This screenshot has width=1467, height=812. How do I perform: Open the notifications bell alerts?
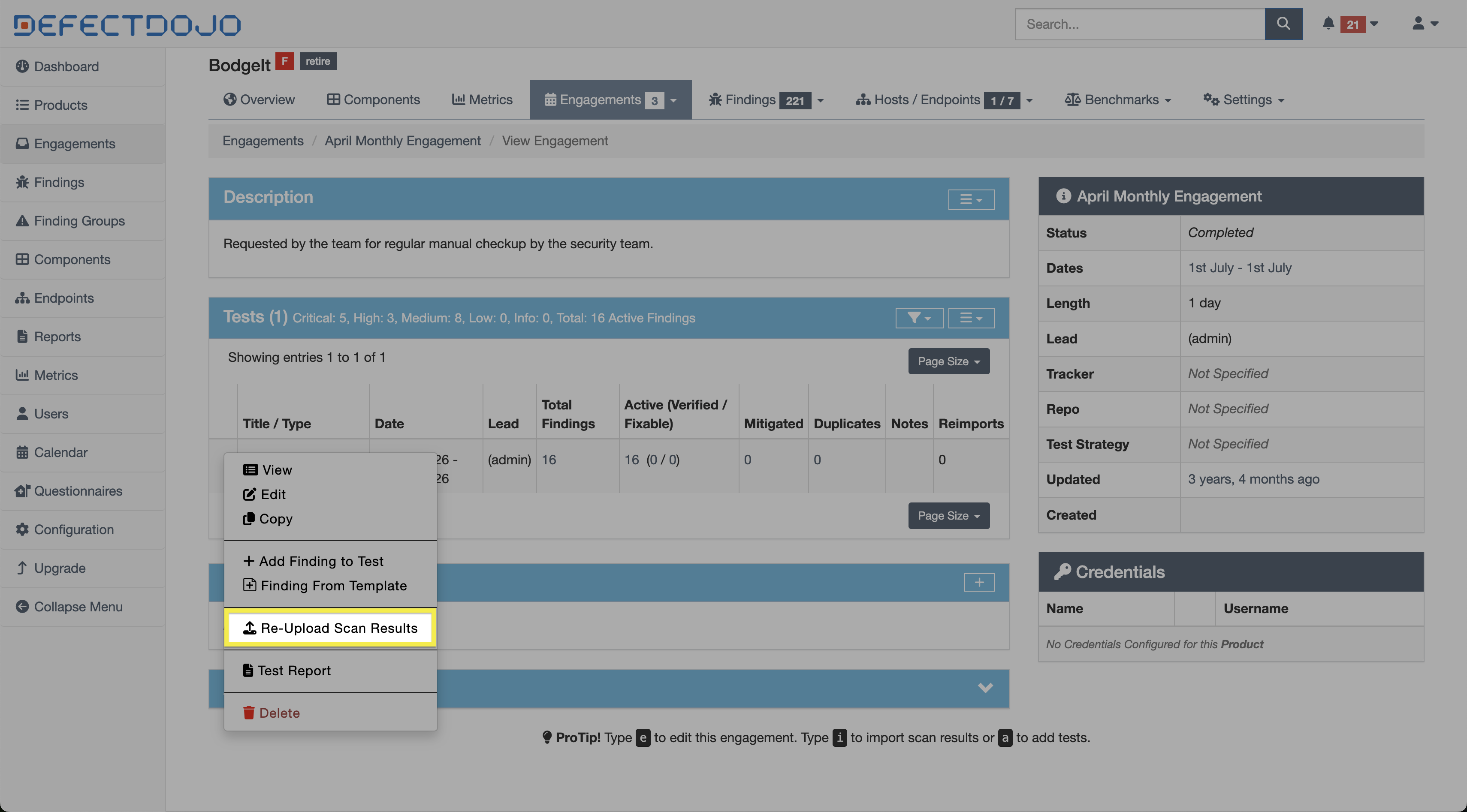(1328, 24)
